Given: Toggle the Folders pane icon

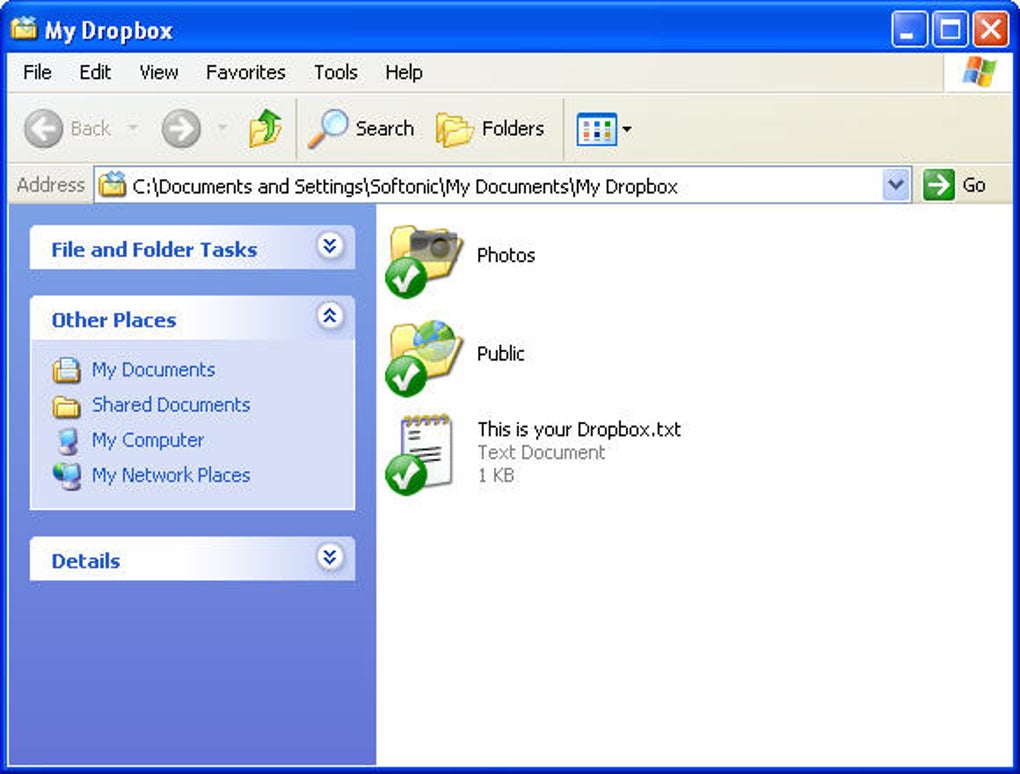Looking at the screenshot, I should click(x=454, y=129).
